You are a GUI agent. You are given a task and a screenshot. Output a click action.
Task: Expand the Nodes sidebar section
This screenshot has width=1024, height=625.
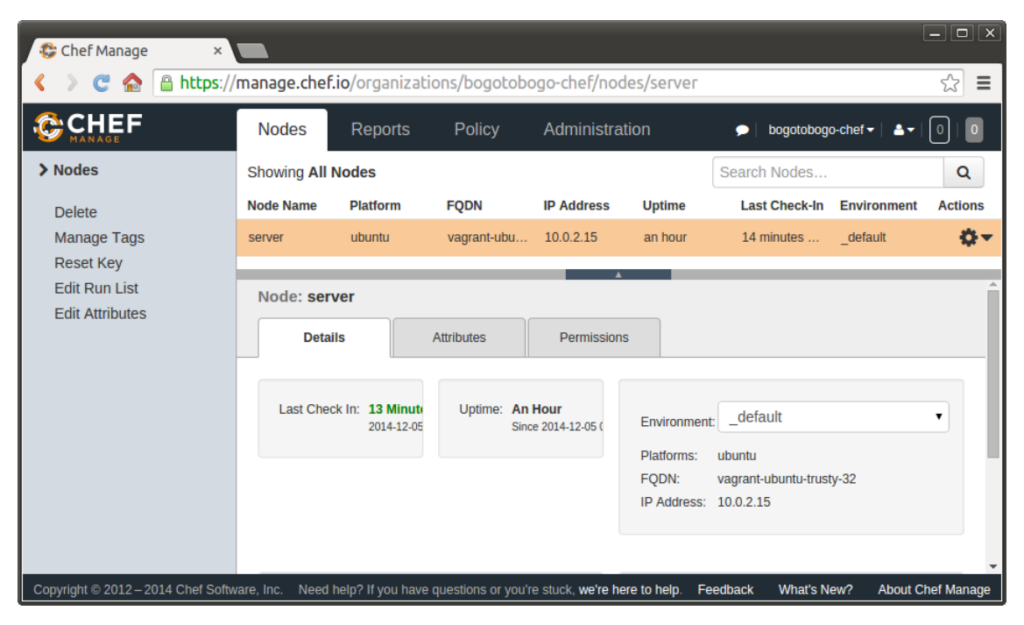tap(68, 170)
